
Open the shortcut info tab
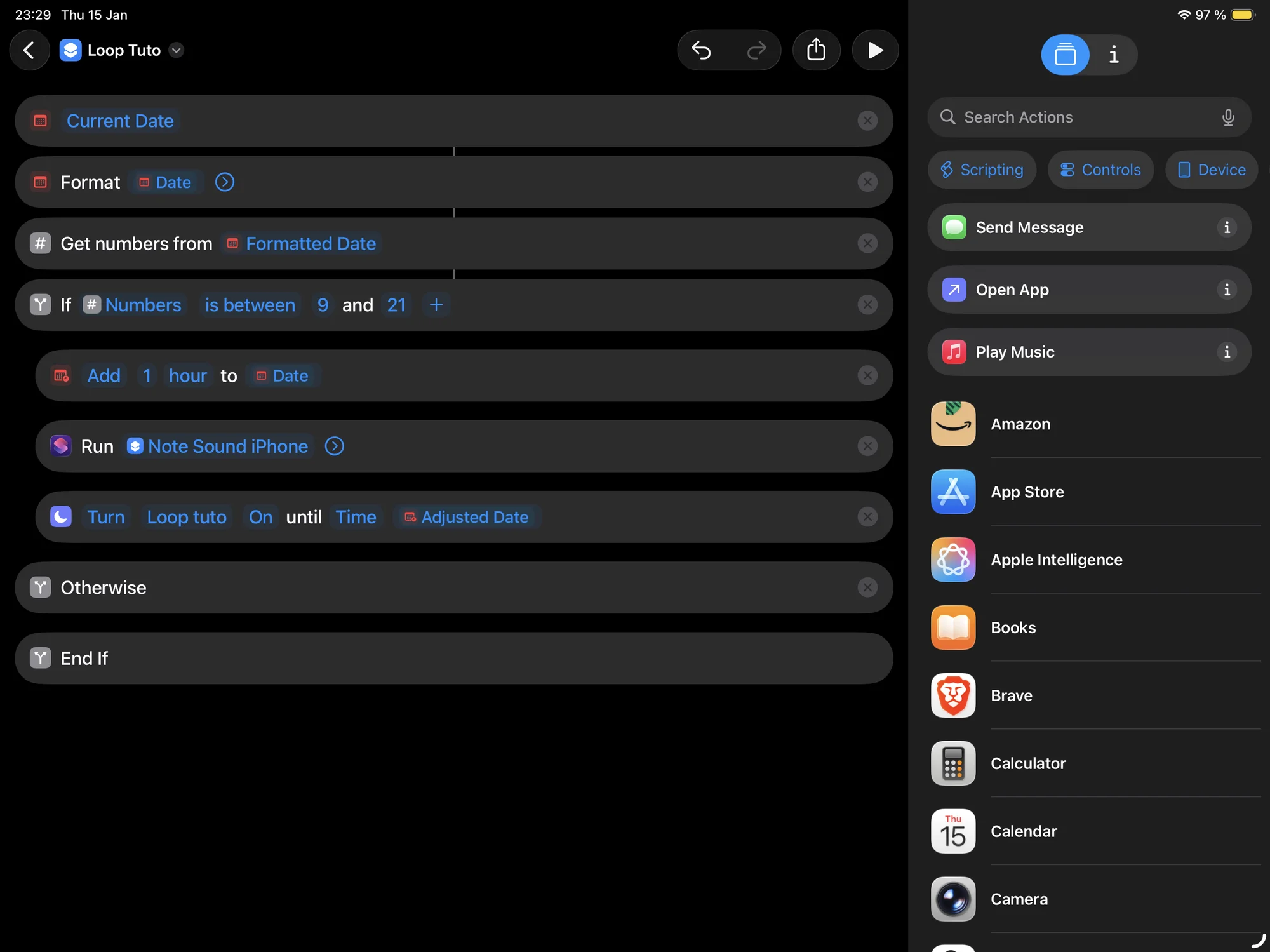1113,55
